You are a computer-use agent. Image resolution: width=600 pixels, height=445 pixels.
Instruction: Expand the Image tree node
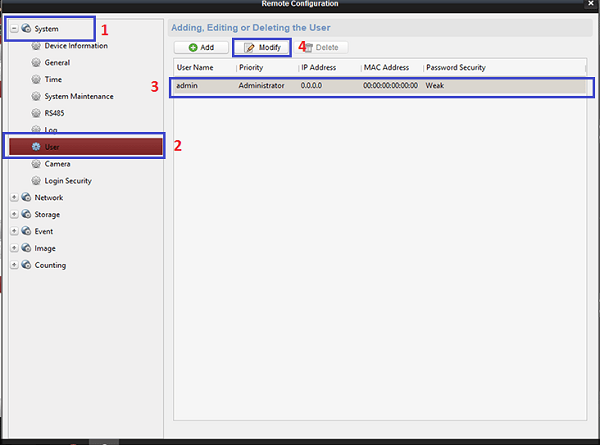pyautogui.click(x=13, y=249)
